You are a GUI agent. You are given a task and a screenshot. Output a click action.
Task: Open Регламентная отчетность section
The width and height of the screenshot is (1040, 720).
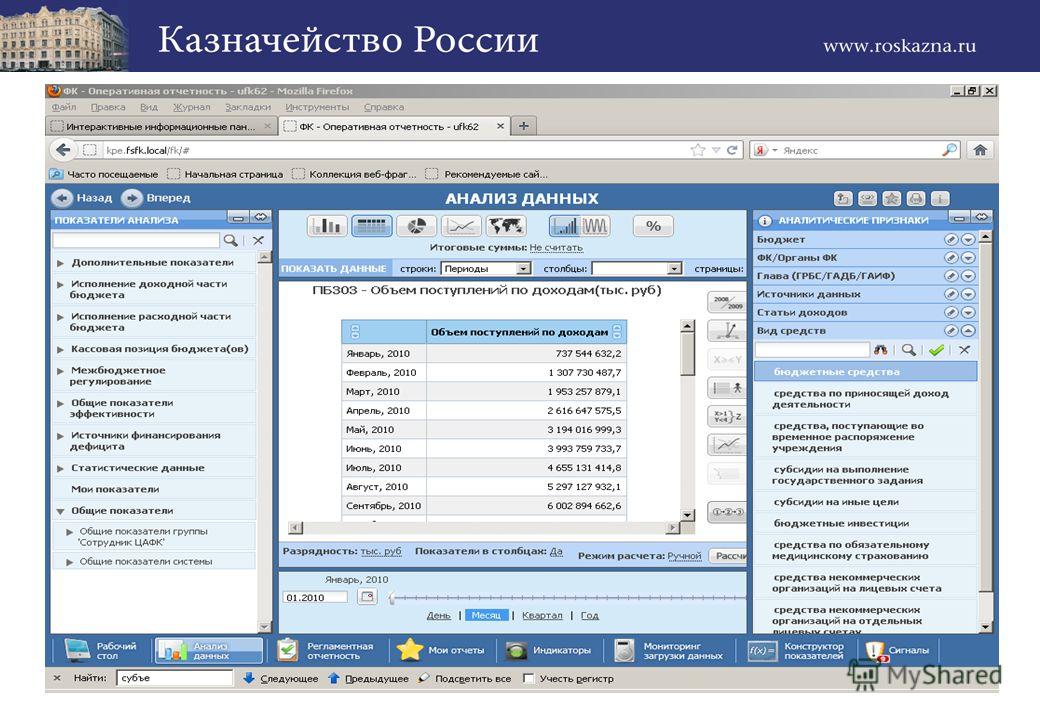tap(326, 650)
